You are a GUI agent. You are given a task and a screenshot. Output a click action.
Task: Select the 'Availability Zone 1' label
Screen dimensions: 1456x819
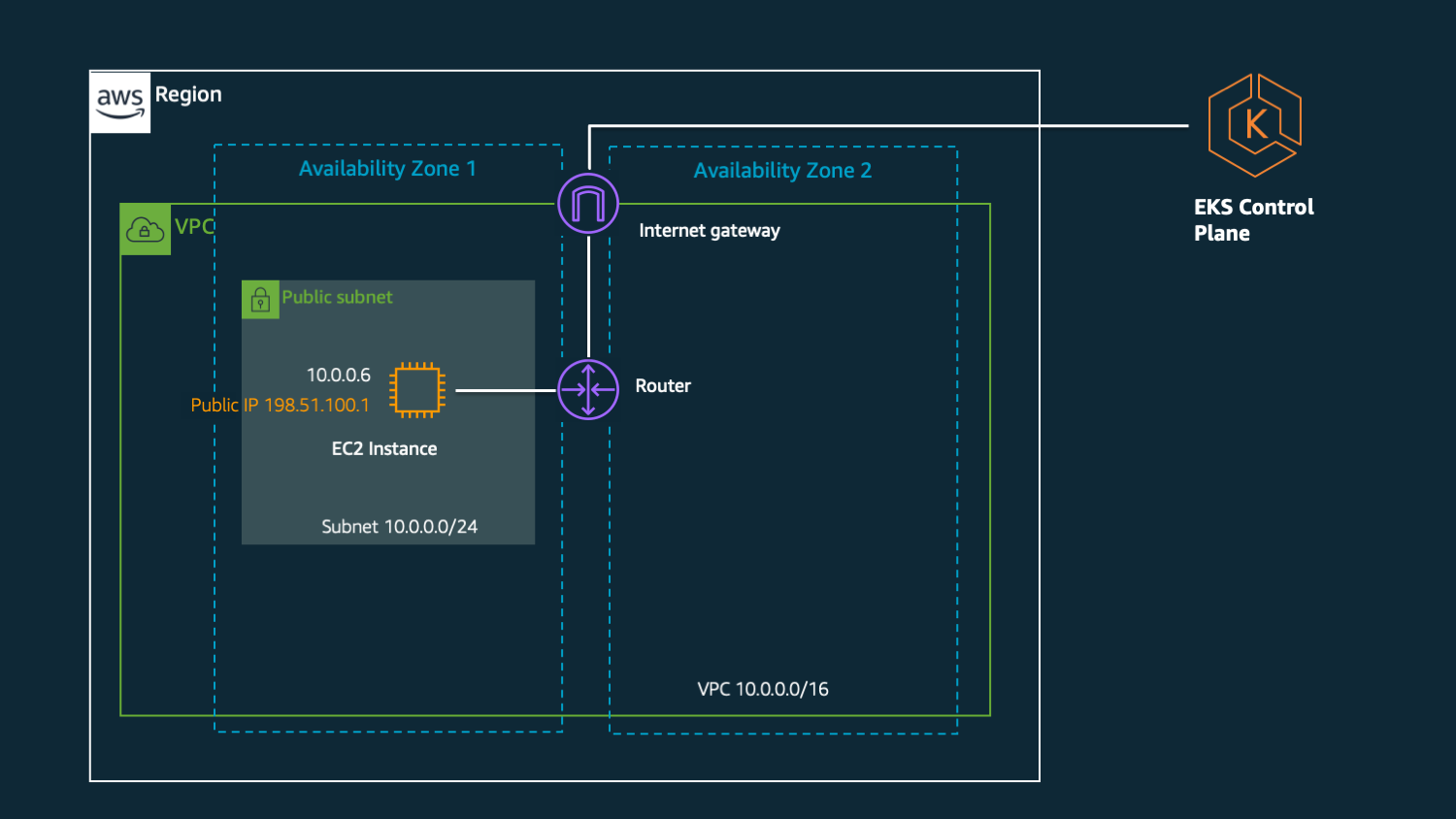click(x=387, y=169)
